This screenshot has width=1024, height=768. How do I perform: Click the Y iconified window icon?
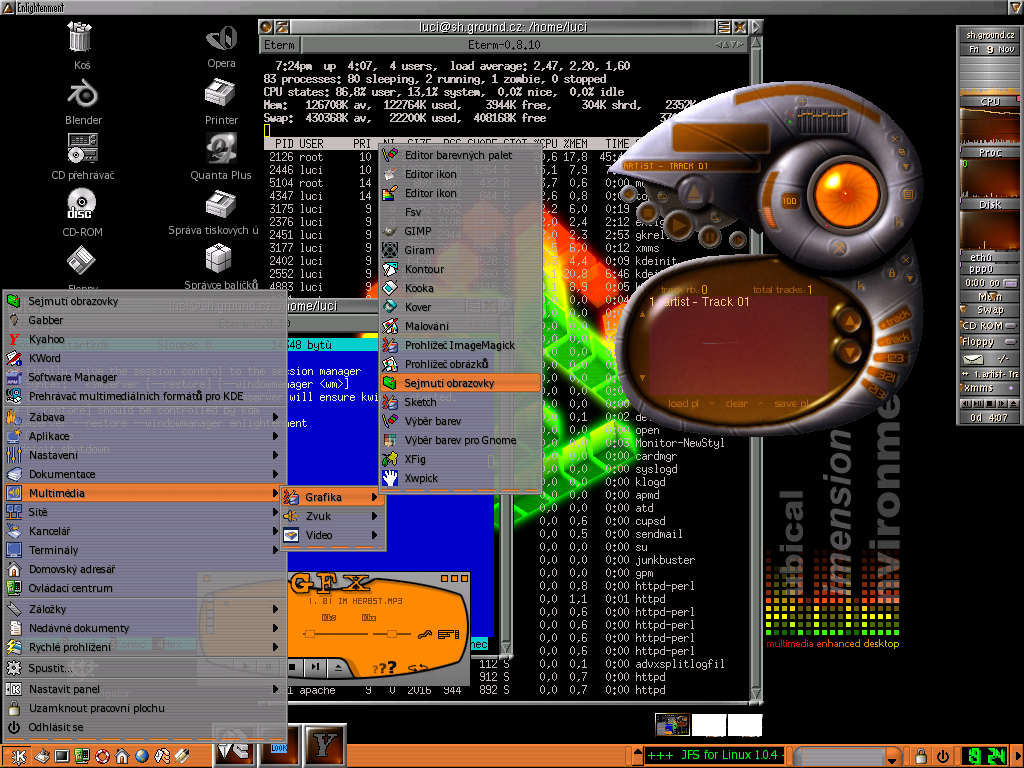[325, 744]
